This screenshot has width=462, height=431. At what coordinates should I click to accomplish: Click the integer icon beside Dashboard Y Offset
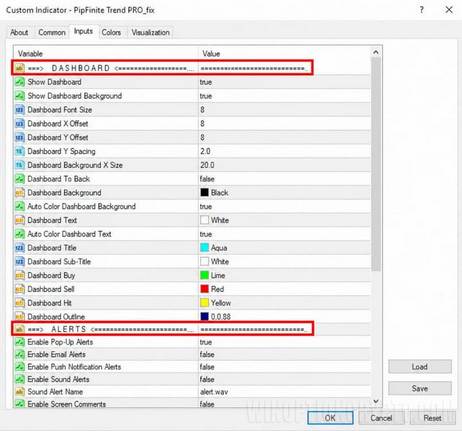pyautogui.click(x=20, y=137)
